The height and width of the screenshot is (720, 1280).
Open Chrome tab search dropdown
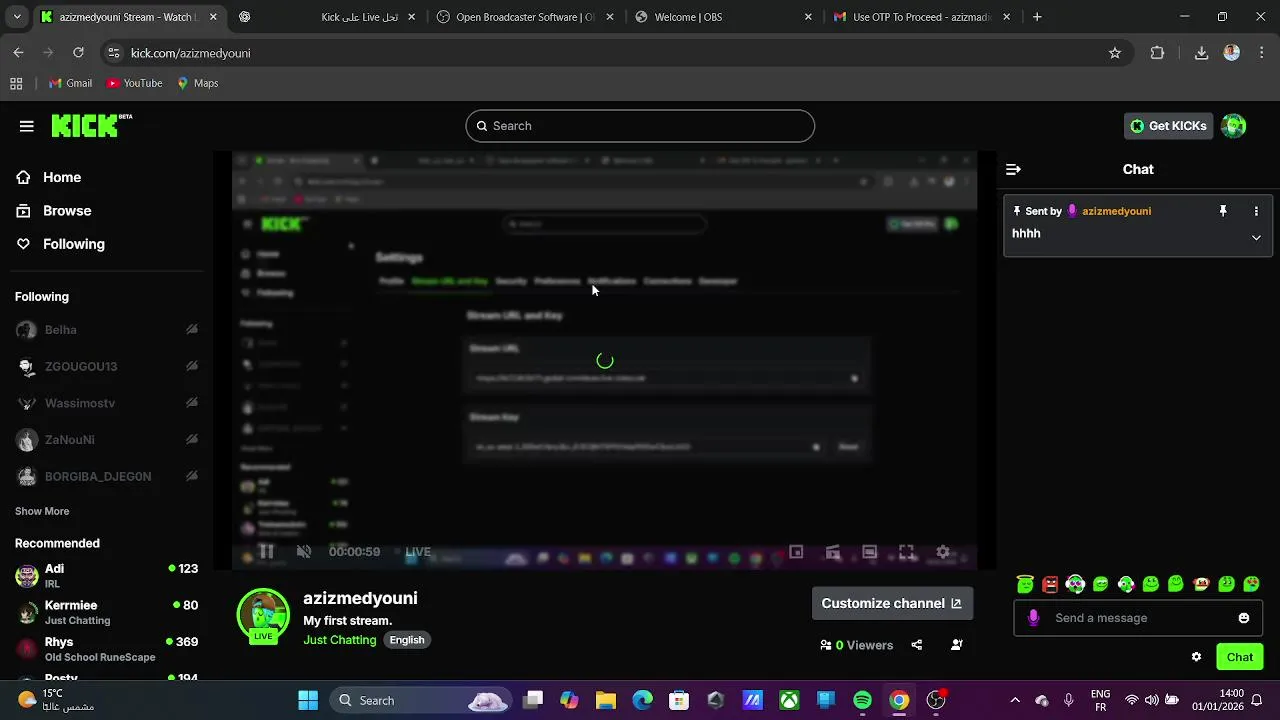(x=16, y=17)
